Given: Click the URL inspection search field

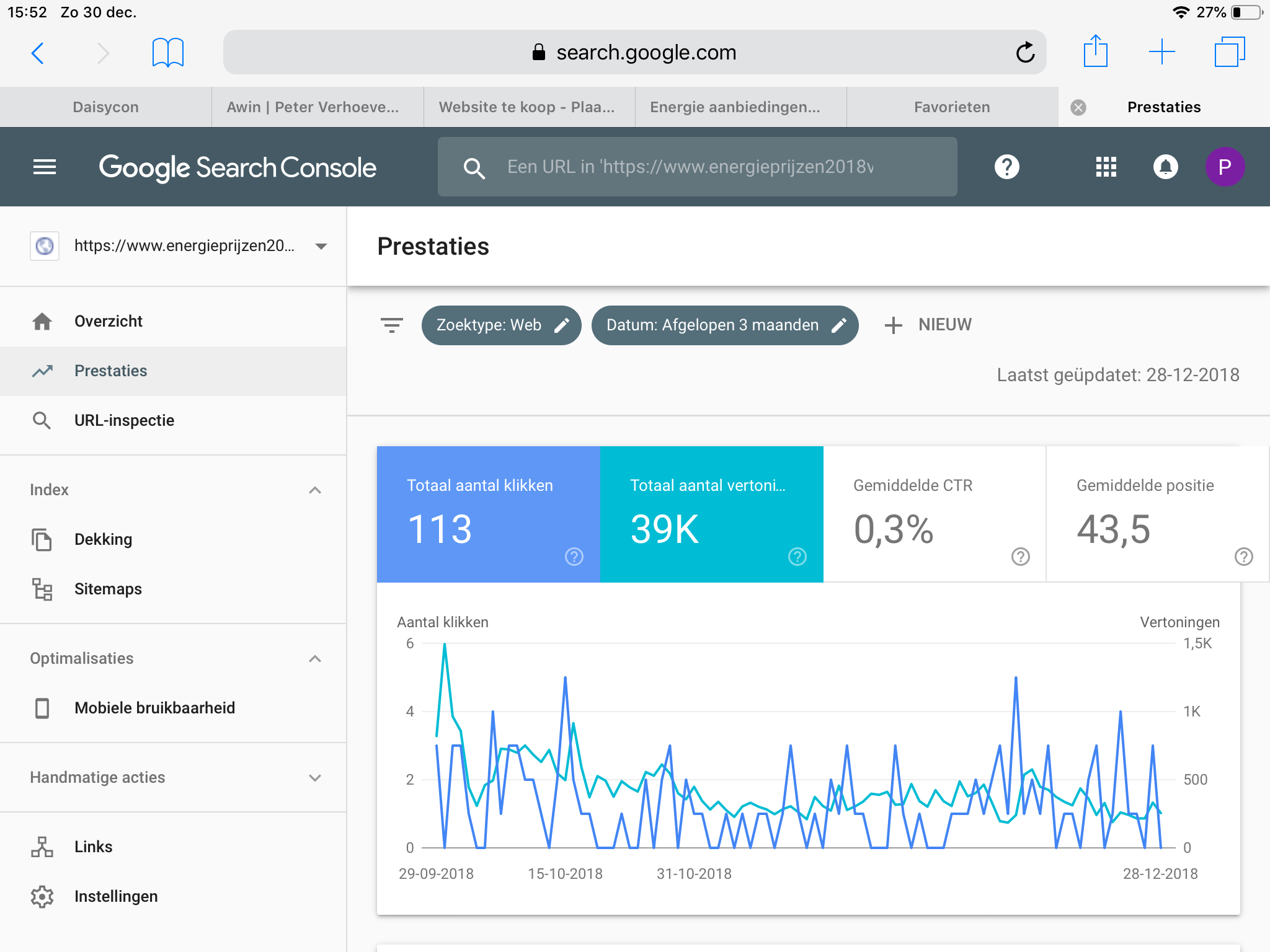Looking at the screenshot, I should coord(698,167).
